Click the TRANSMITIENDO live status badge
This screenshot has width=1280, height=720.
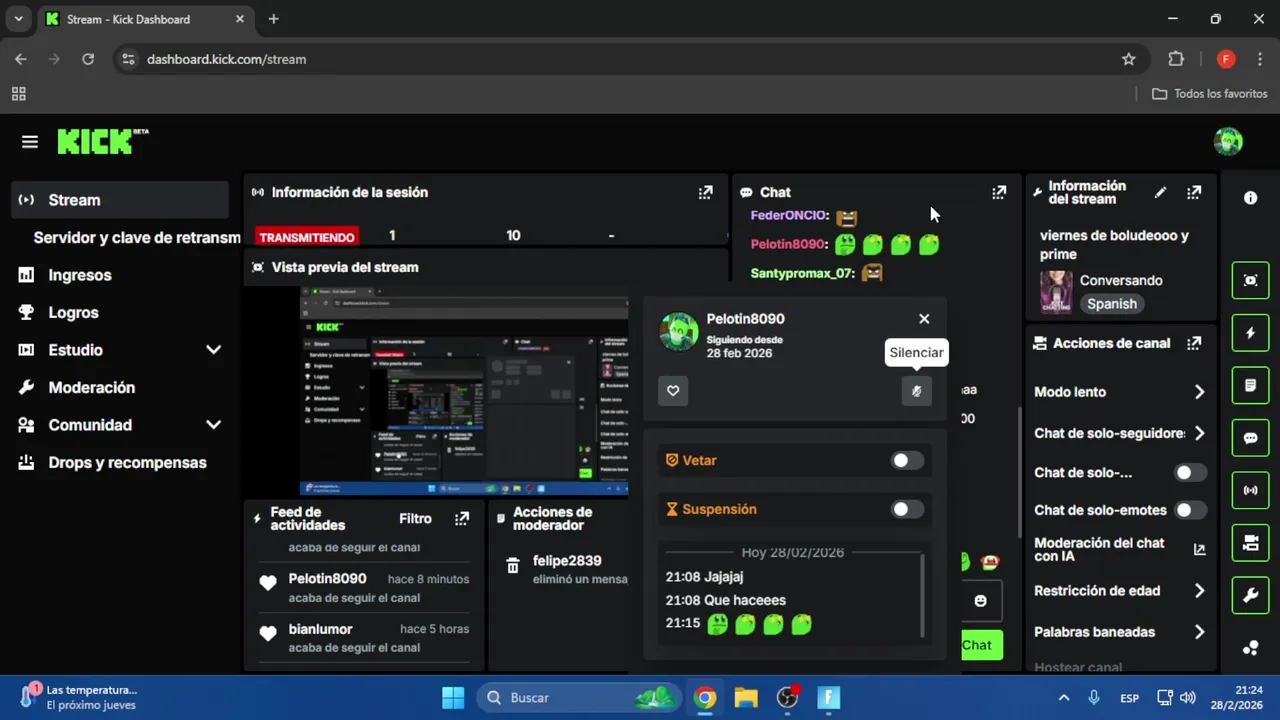click(308, 237)
